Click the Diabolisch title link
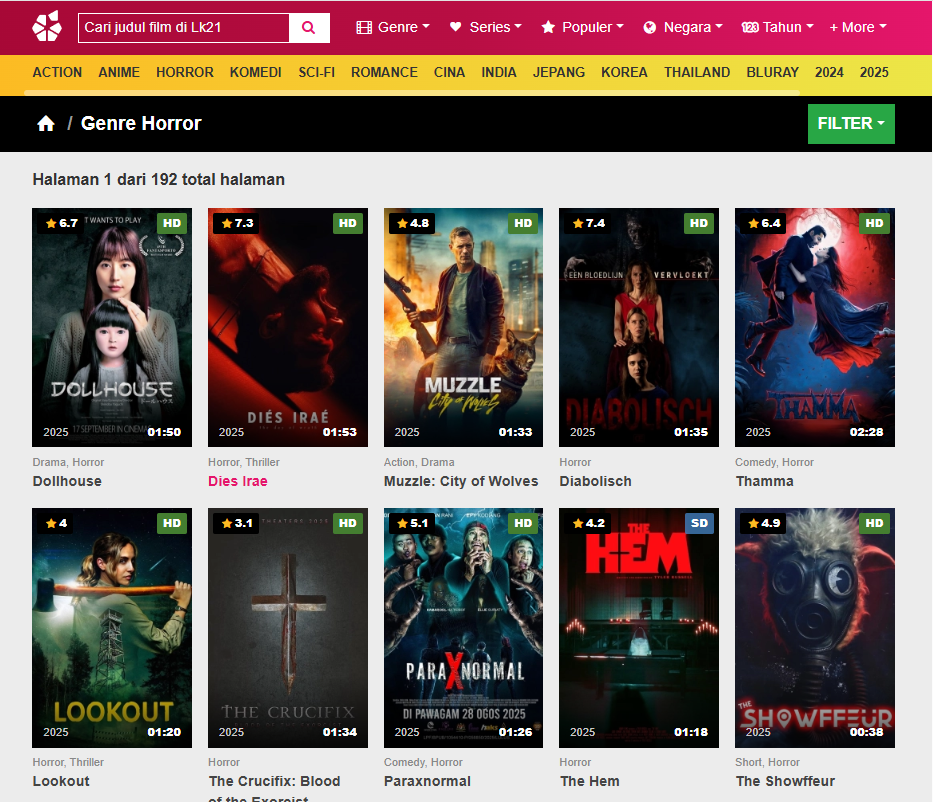933x802 pixels. tap(596, 481)
